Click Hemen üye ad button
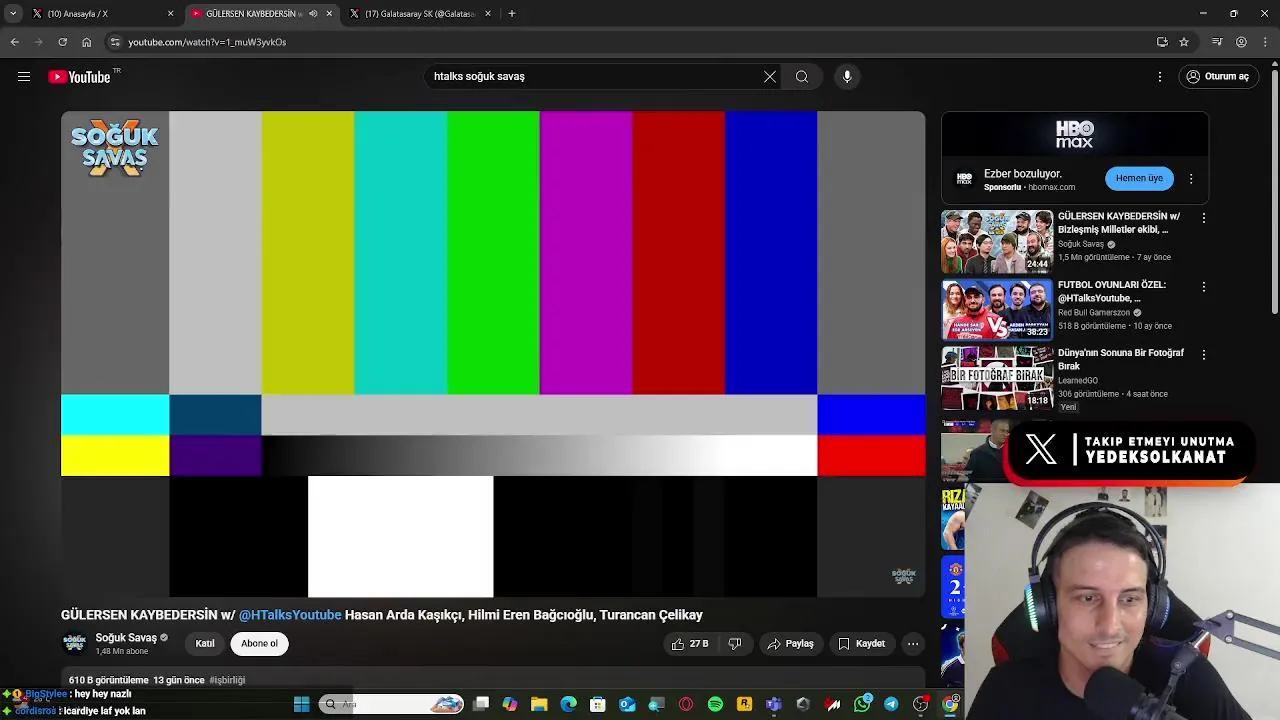 (1139, 178)
